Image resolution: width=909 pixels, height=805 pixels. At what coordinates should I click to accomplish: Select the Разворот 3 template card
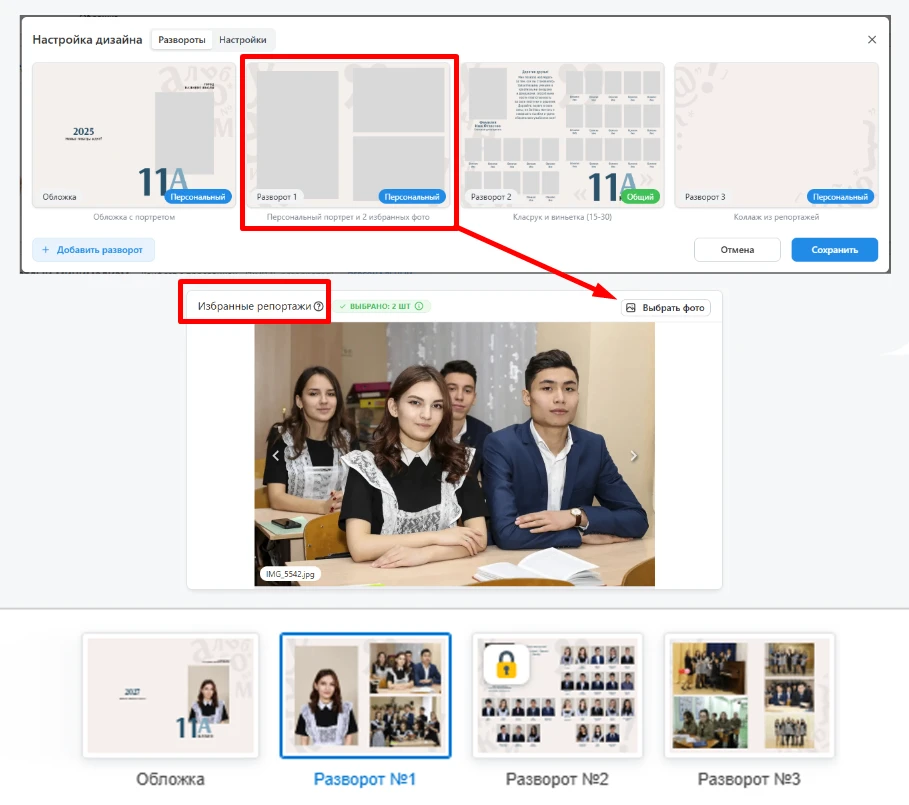point(776,135)
